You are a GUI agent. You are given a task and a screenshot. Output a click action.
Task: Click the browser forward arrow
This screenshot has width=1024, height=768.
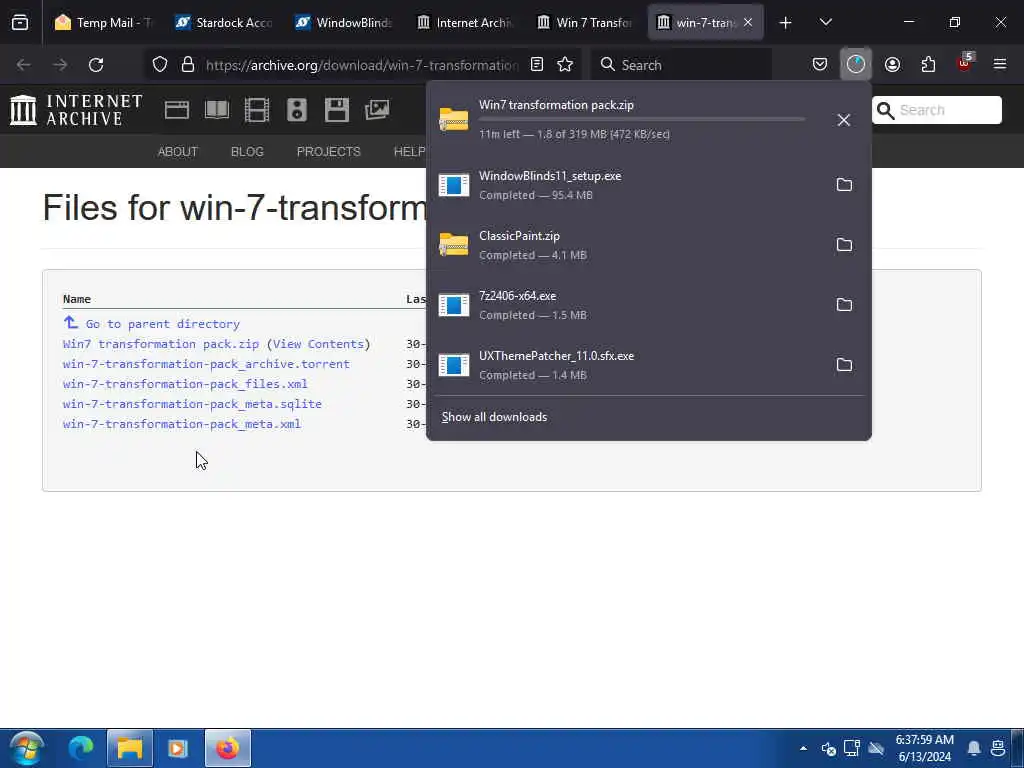tap(60, 65)
